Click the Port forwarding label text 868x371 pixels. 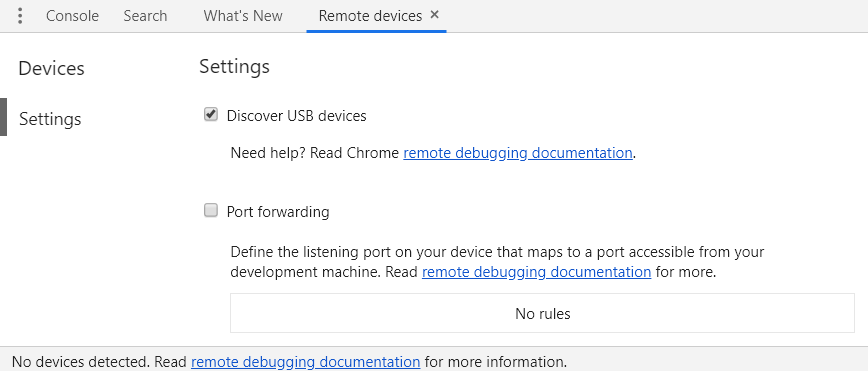pos(278,212)
